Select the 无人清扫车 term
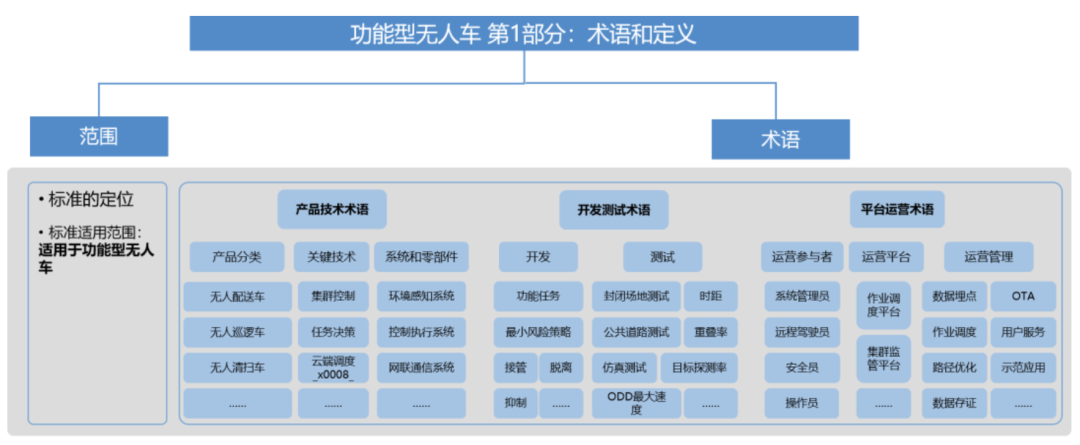This screenshot has height=445, width=1080. [x=238, y=368]
